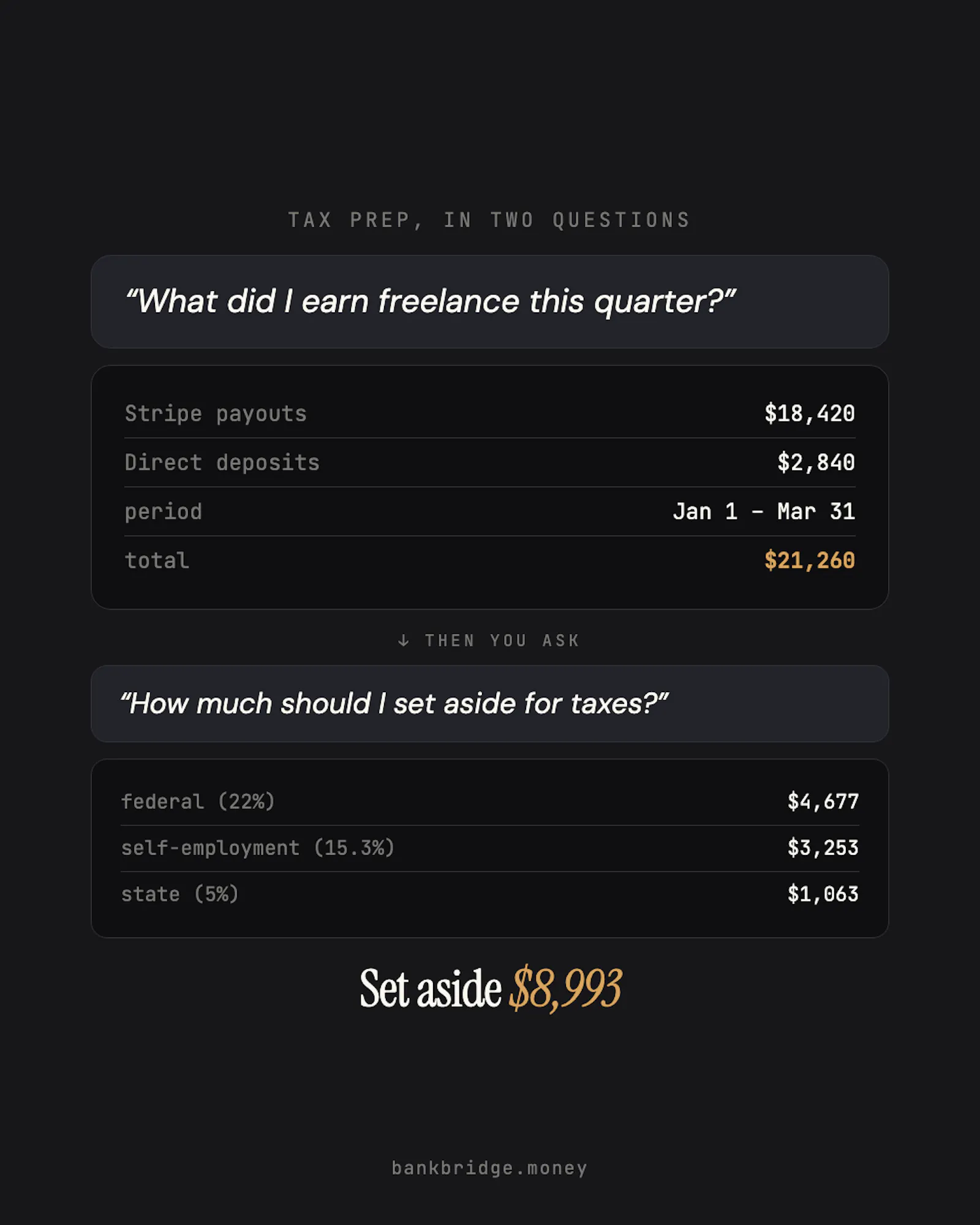
Task: Select the freelance earnings question bubble
Action: click(x=490, y=302)
